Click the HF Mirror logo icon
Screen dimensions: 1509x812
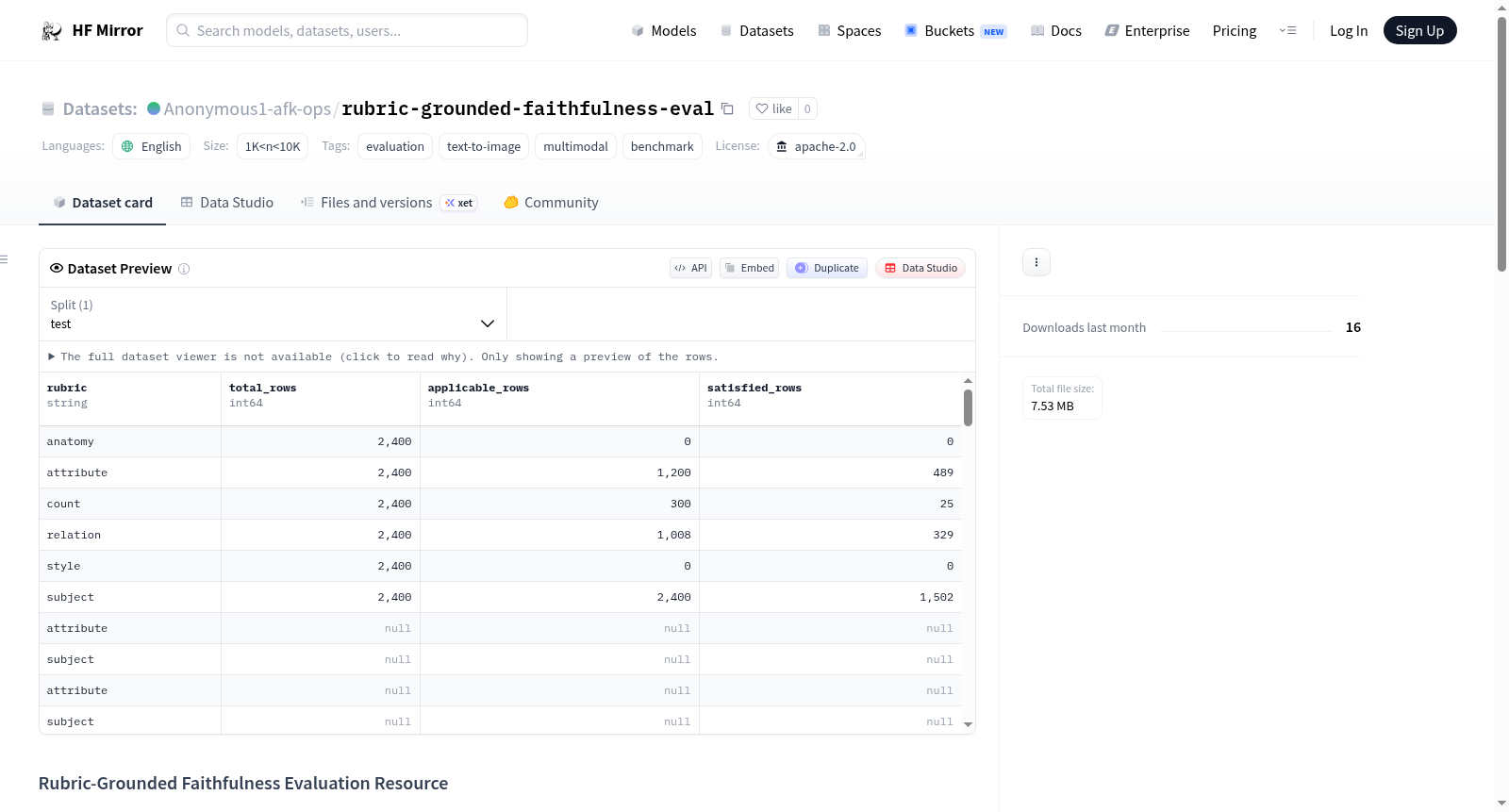point(52,31)
